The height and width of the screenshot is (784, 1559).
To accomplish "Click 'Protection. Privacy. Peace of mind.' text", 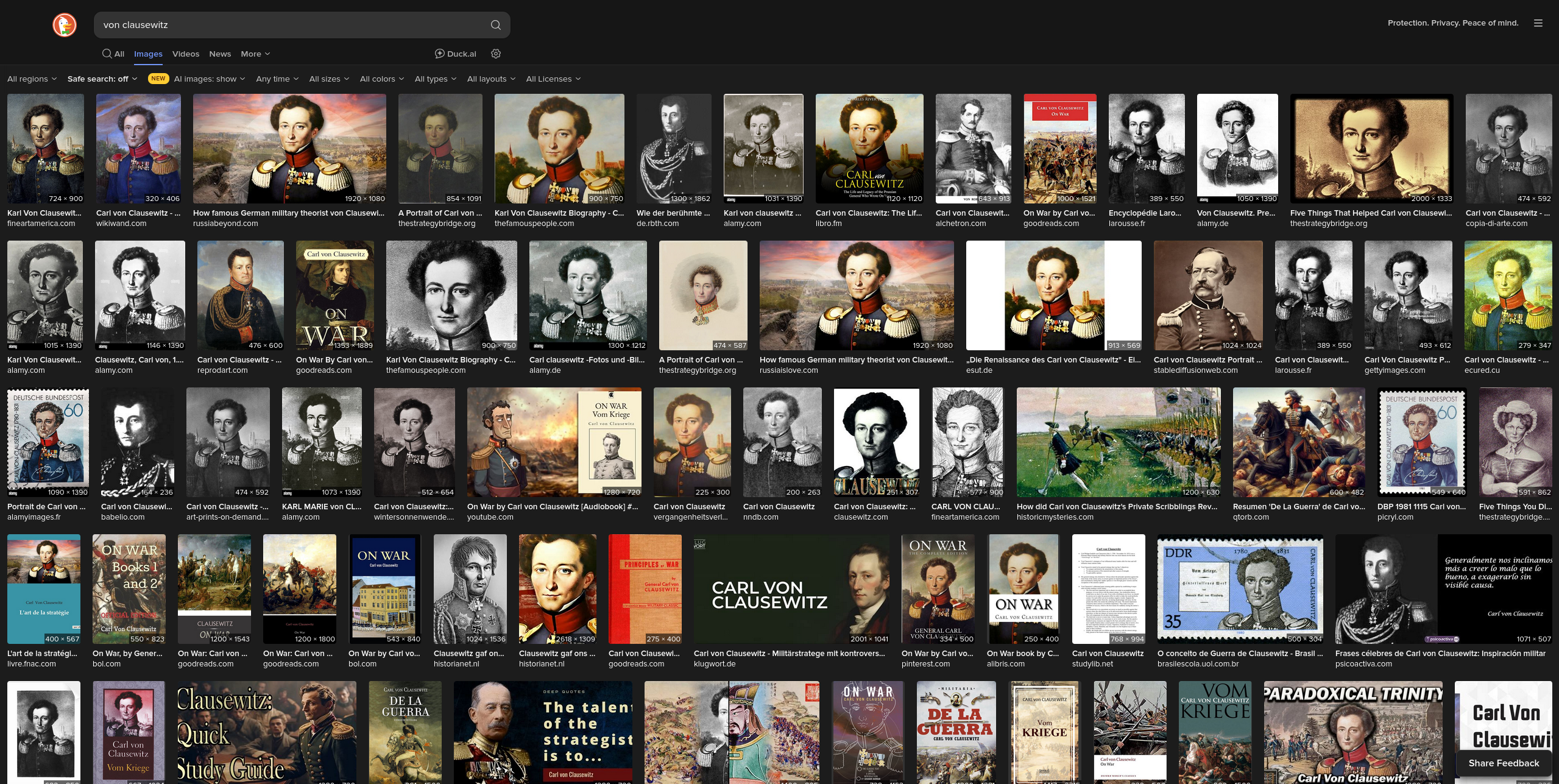I will (1453, 23).
